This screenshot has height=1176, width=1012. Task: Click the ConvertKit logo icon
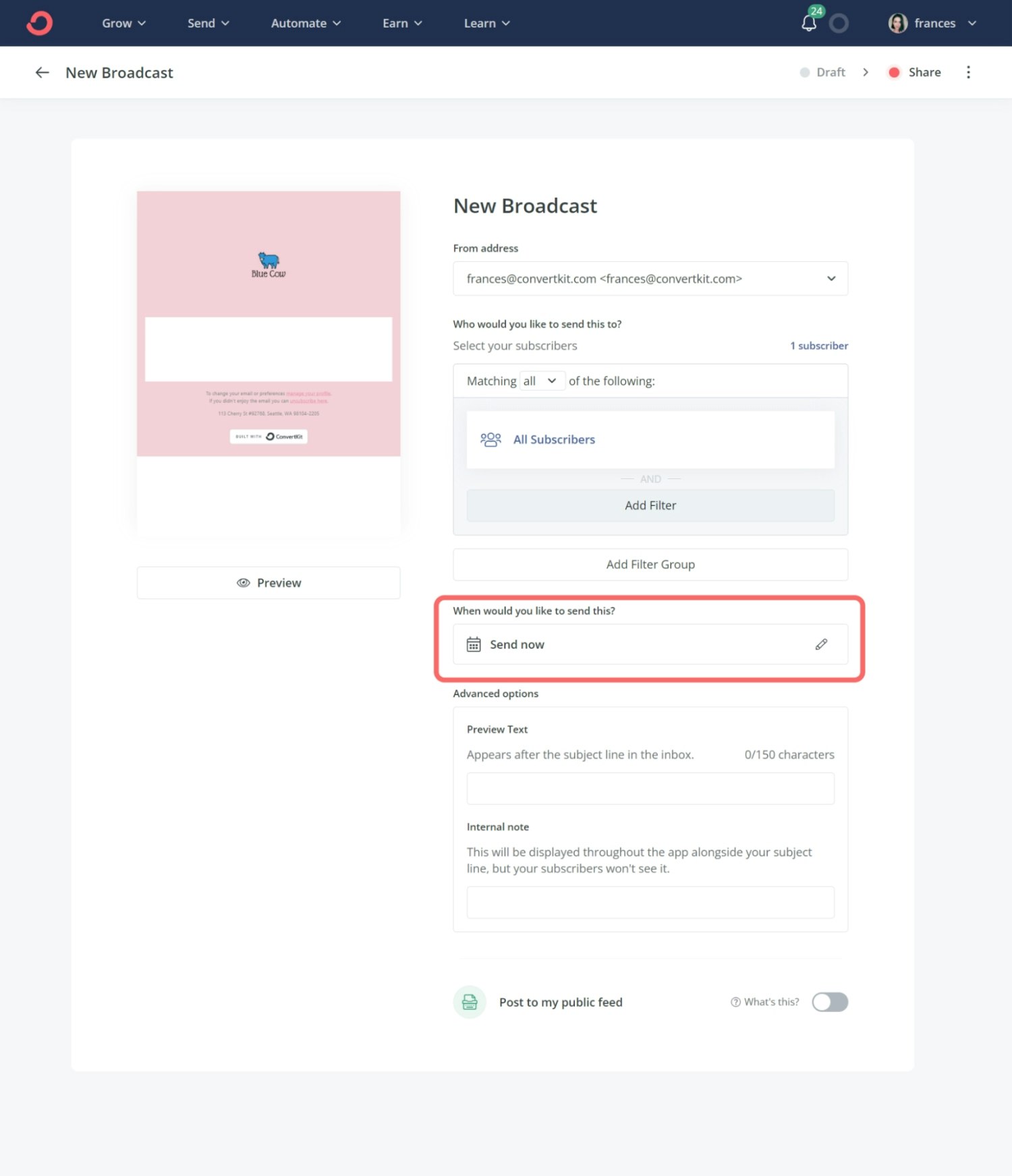[39, 23]
